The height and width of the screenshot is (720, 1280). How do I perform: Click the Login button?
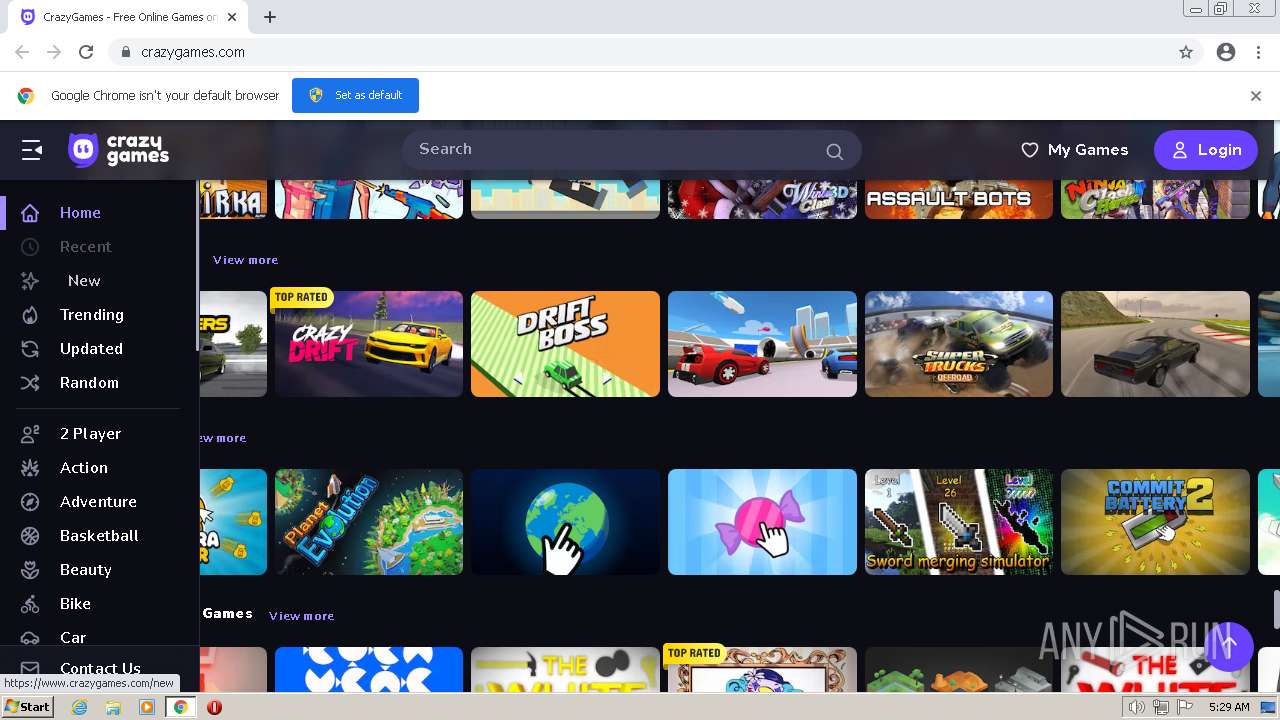tap(1206, 150)
